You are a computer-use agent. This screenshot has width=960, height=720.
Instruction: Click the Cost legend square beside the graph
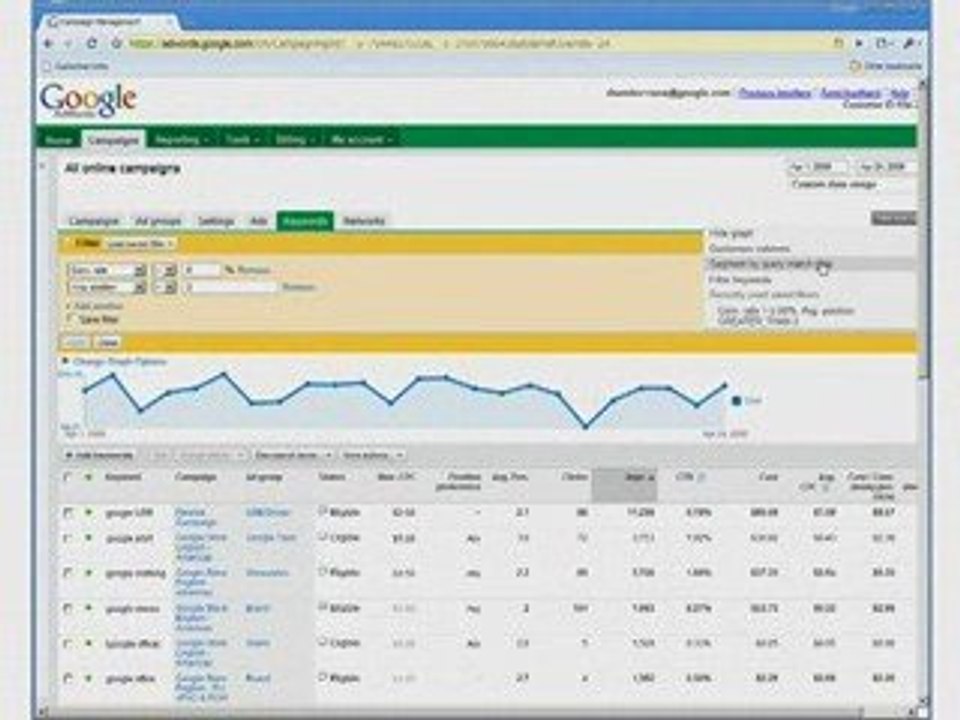737,401
